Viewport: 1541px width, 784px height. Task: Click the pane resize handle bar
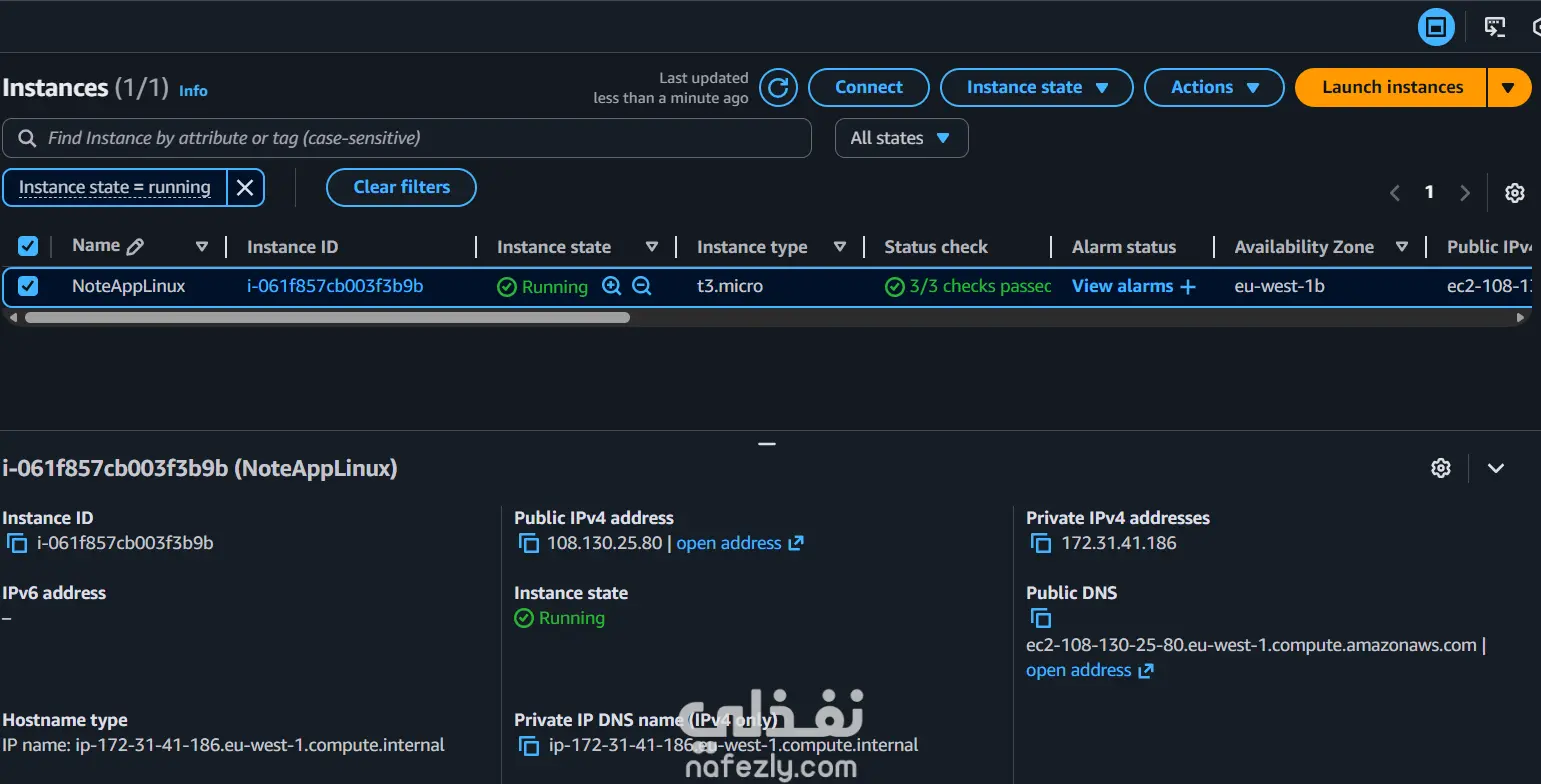pyautogui.click(x=767, y=443)
